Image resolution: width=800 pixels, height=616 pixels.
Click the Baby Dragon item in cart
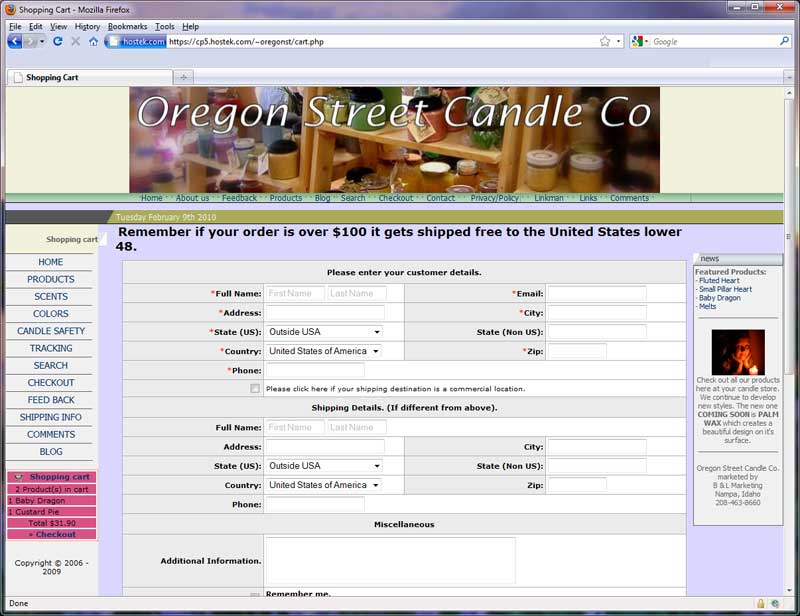click(52, 501)
